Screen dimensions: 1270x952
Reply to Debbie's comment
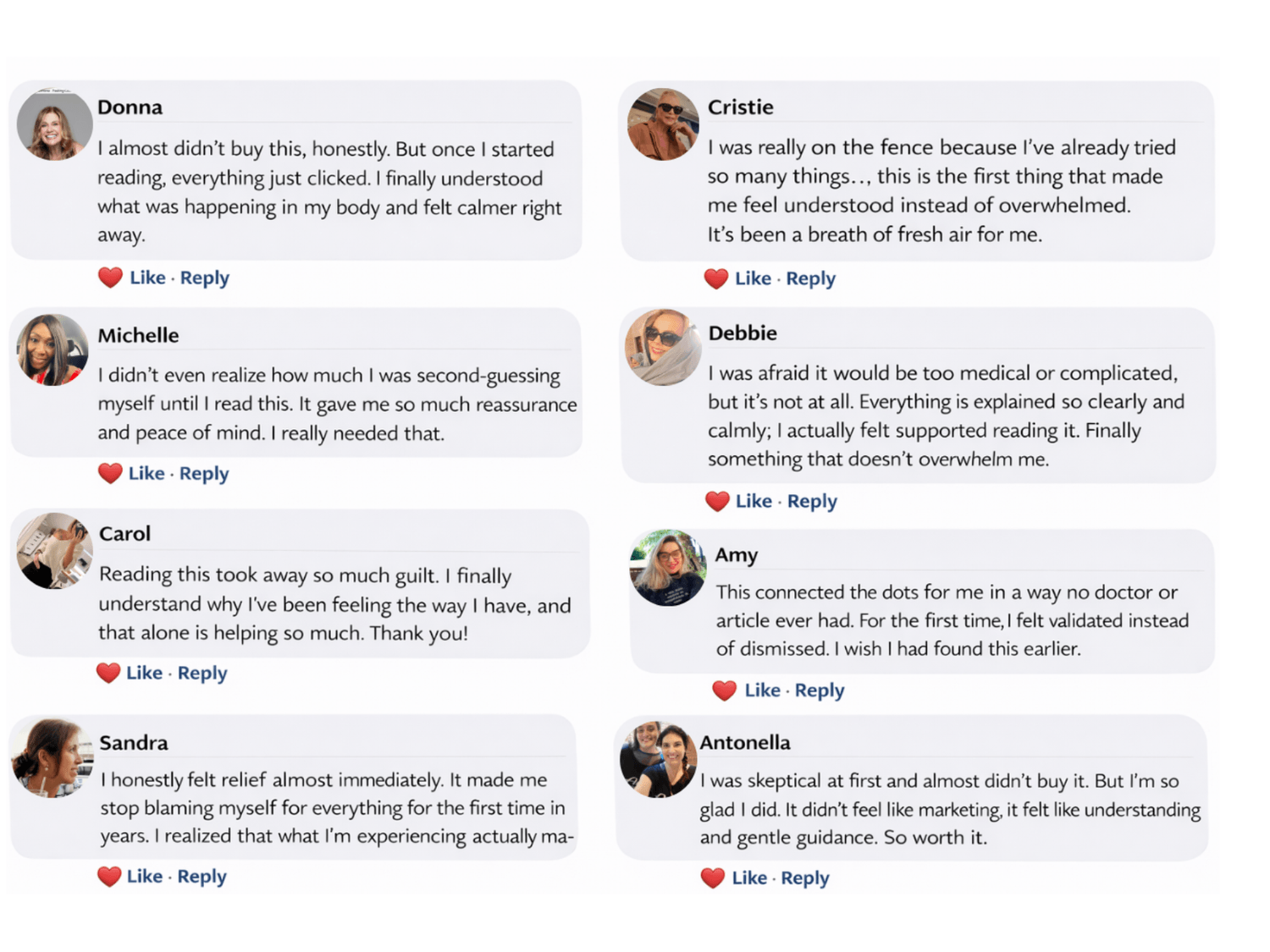coord(812,501)
